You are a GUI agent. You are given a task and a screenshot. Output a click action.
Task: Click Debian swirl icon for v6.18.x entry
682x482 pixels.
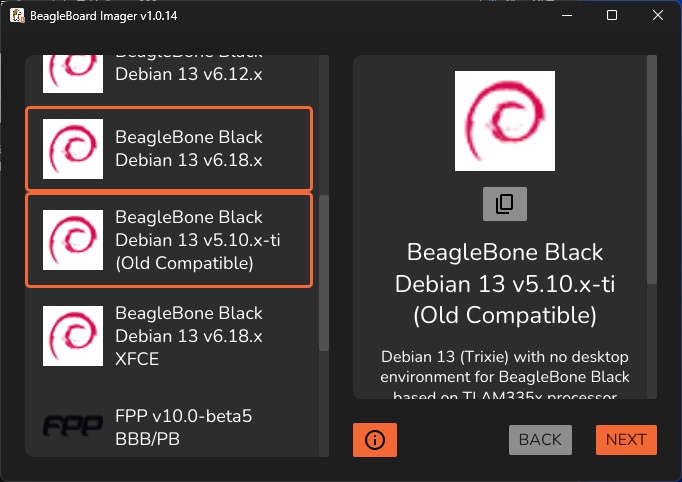(x=73, y=149)
